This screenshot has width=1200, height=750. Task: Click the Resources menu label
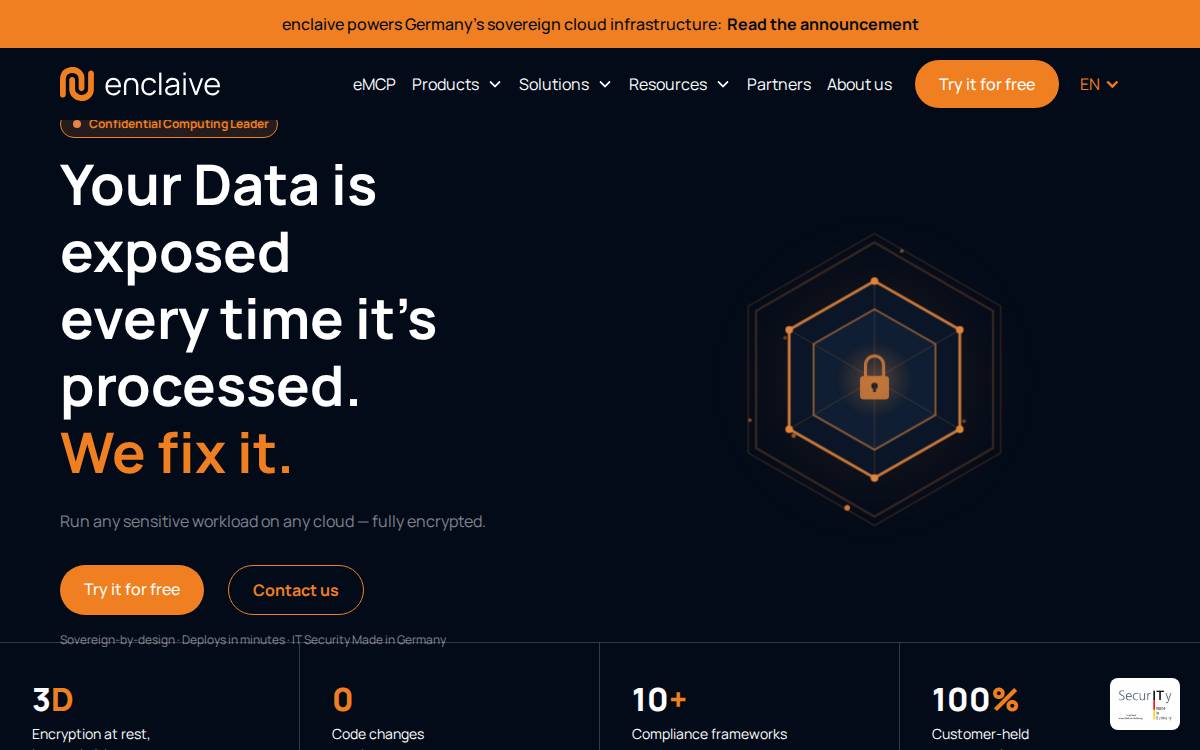[668, 84]
